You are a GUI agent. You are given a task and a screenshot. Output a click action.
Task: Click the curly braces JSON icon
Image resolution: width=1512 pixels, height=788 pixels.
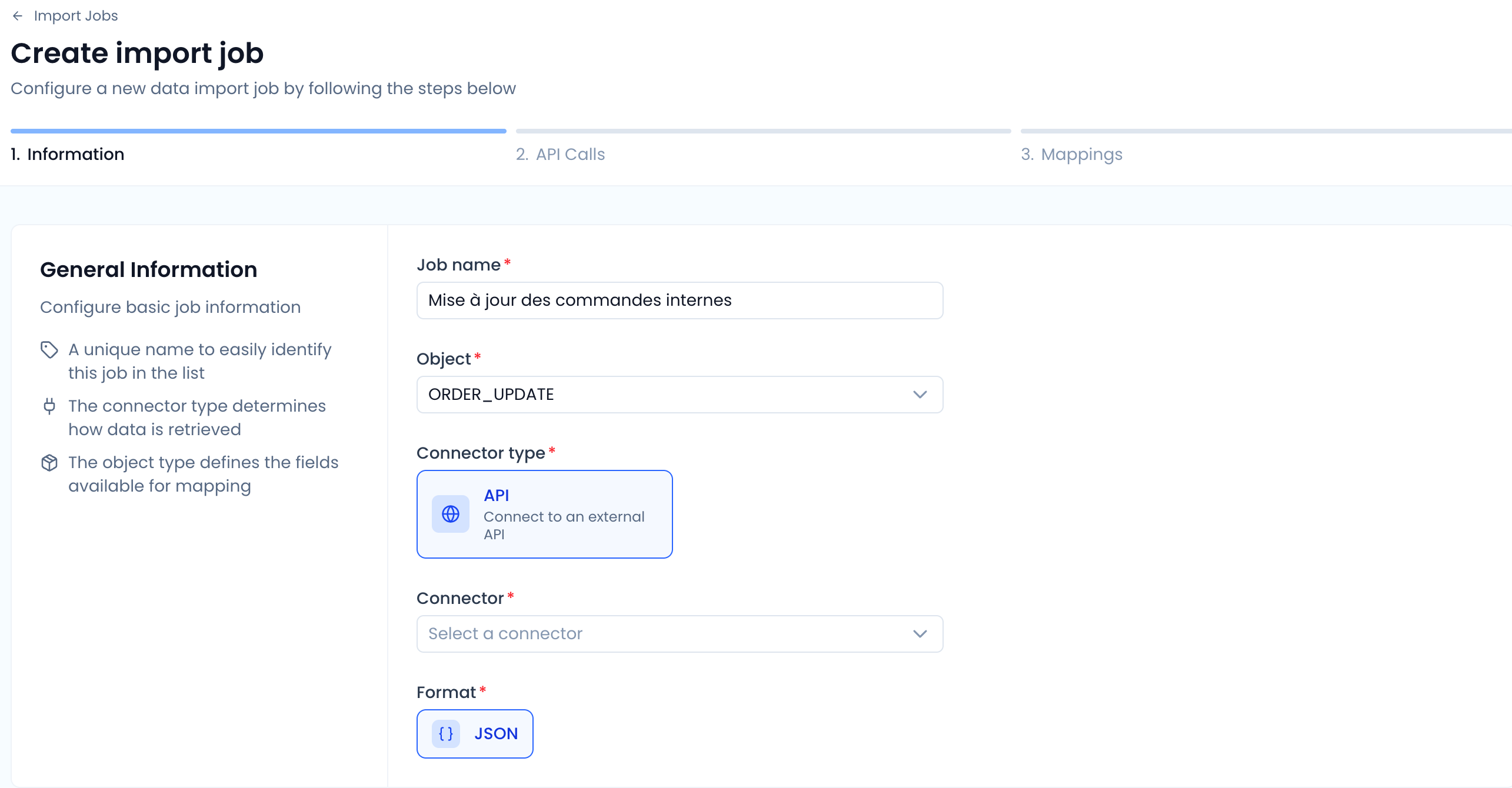pyautogui.click(x=446, y=734)
